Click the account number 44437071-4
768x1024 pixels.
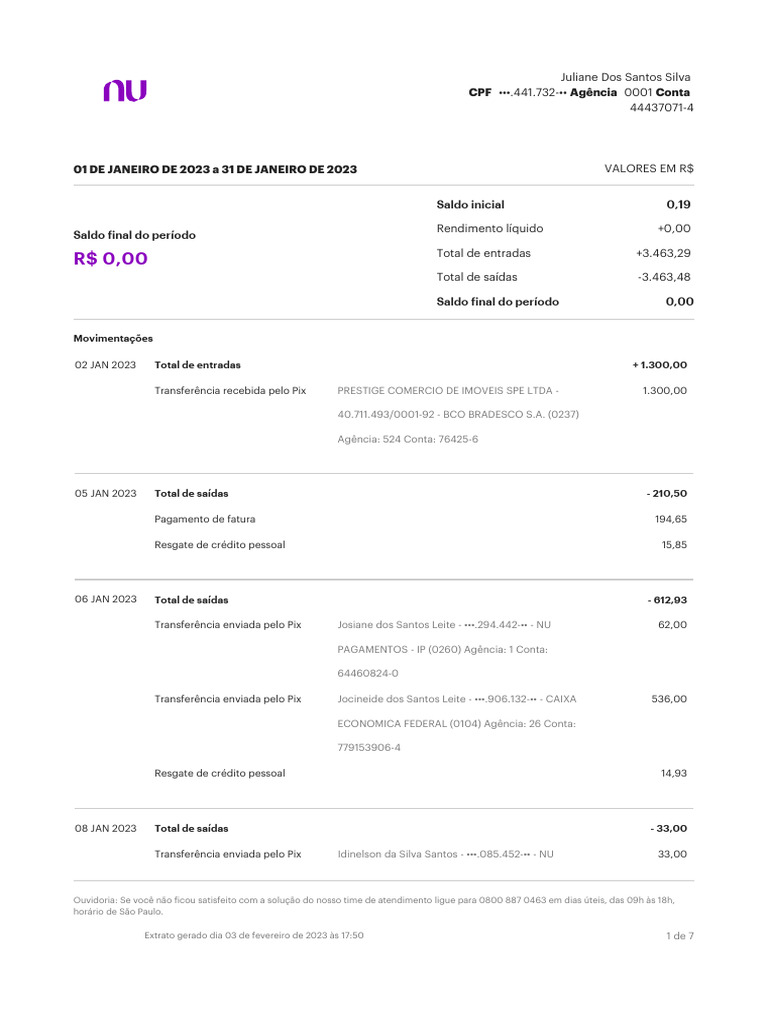[661, 108]
